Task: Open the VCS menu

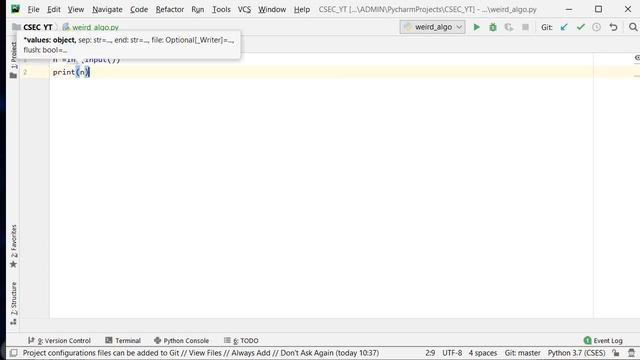Action: (244, 9)
